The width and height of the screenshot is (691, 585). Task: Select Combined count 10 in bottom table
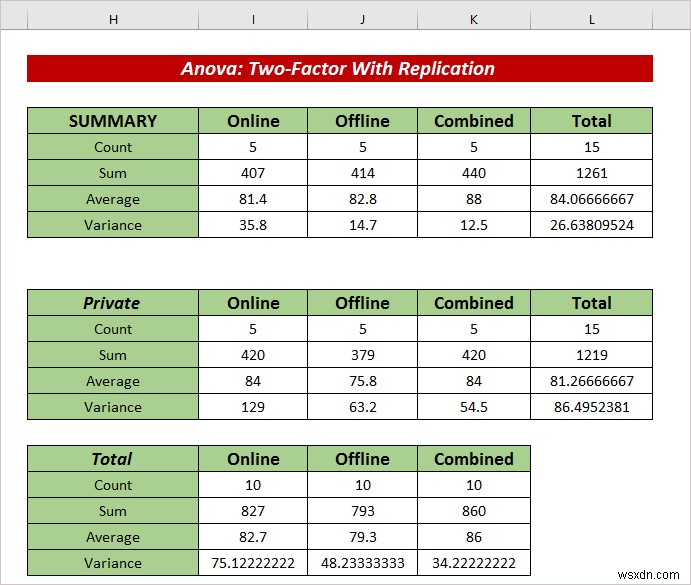coord(474,485)
